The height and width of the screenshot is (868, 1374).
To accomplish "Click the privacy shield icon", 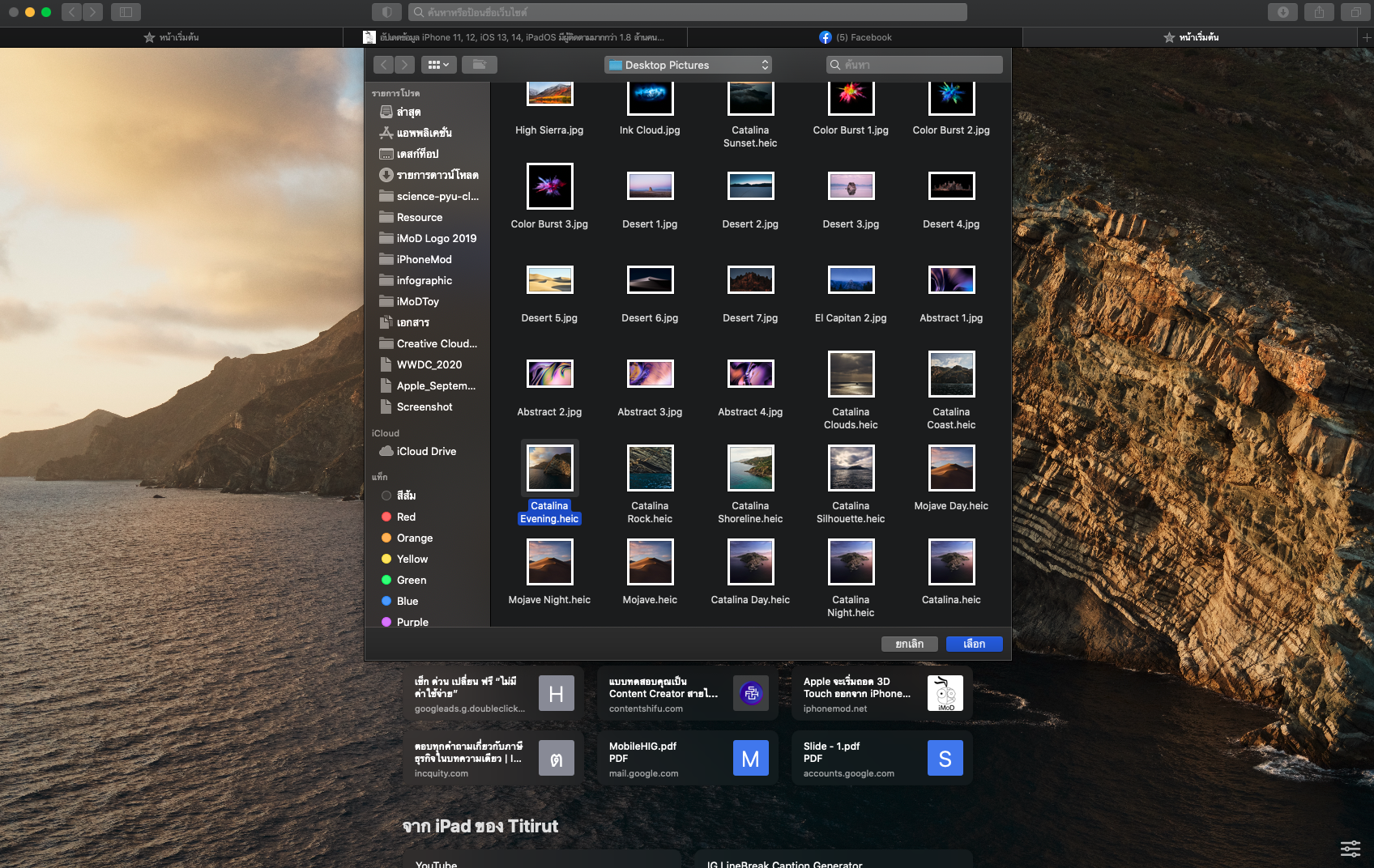I will pos(386,12).
